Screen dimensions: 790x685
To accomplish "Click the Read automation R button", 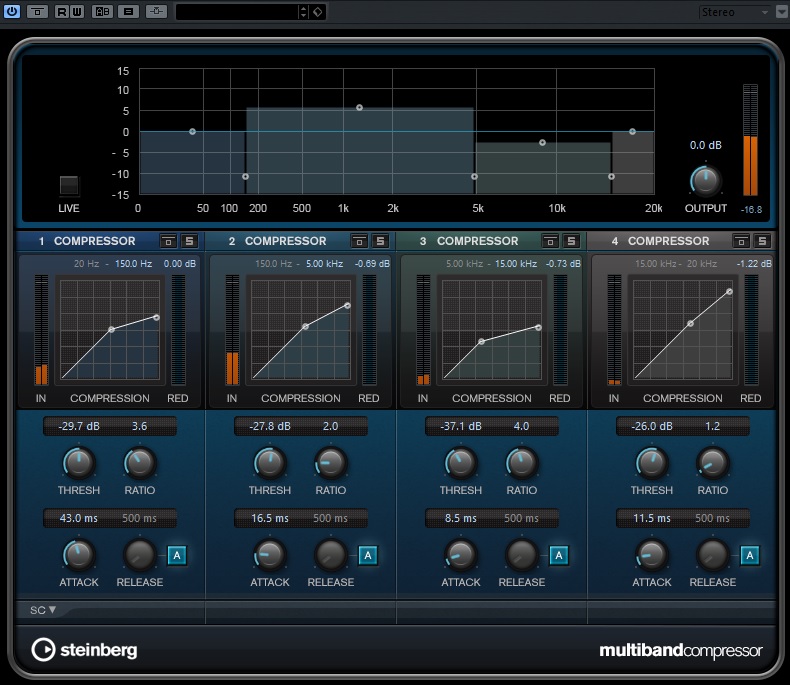I will (x=62, y=12).
